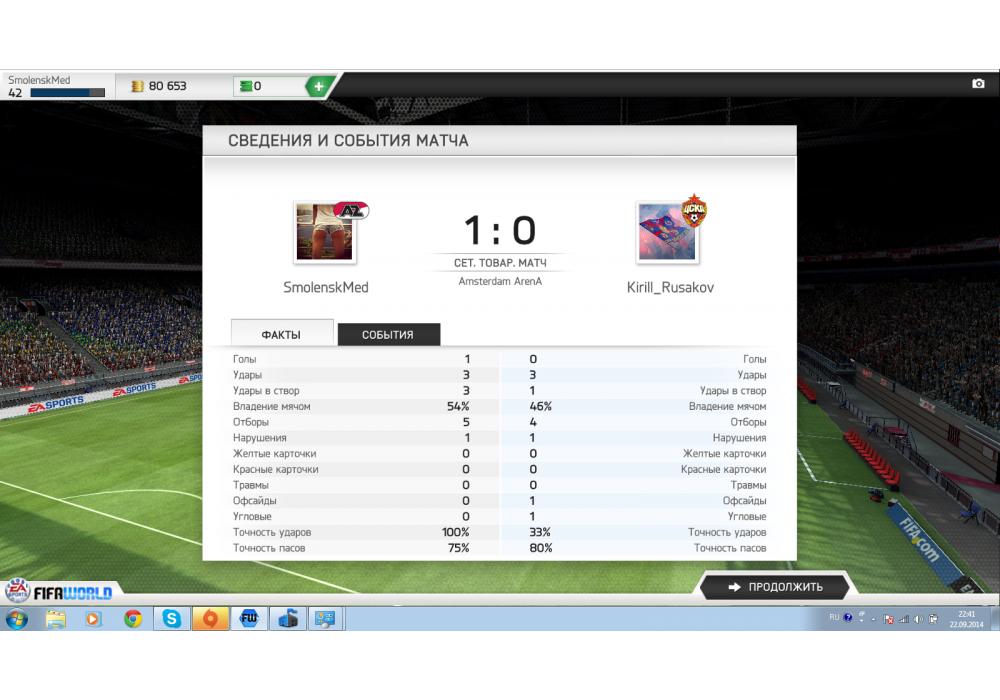Open the Skype taskbar icon
This screenshot has width=1000, height=700.
tap(172, 618)
